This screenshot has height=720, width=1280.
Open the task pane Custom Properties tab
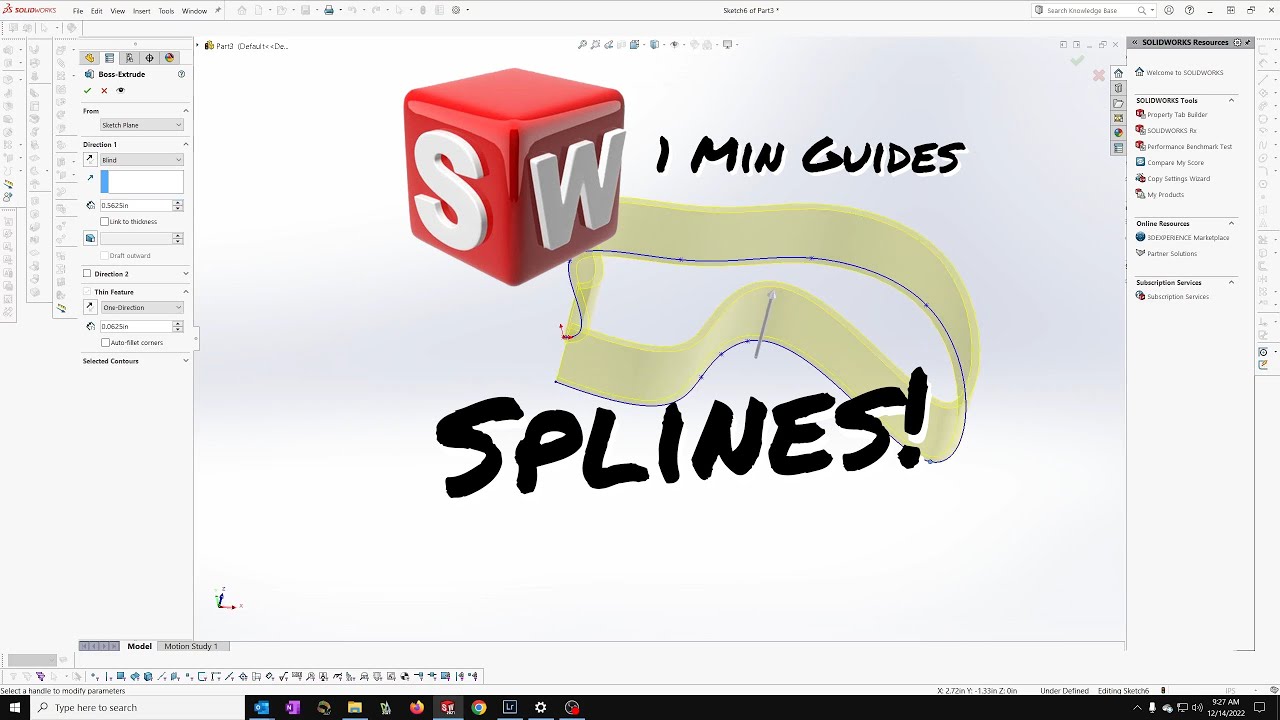click(1118, 148)
